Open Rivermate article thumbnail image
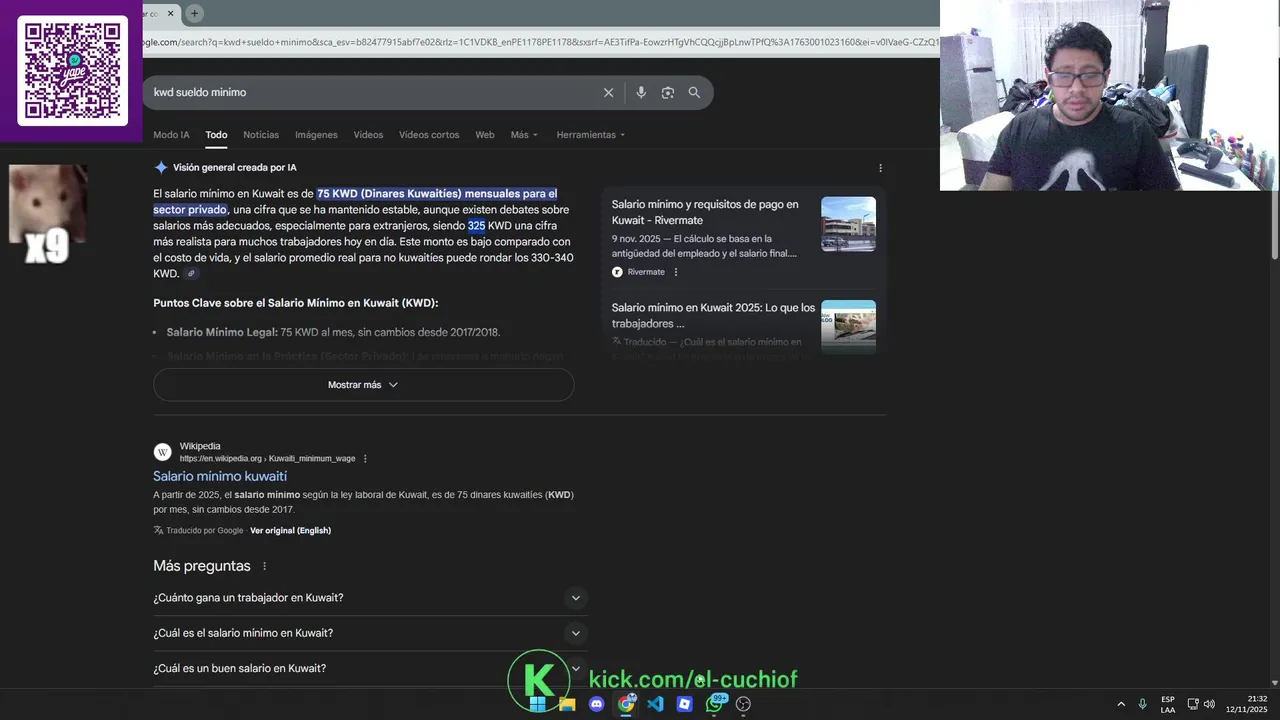Image resolution: width=1280 pixels, height=720 pixels. (x=848, y=224)
